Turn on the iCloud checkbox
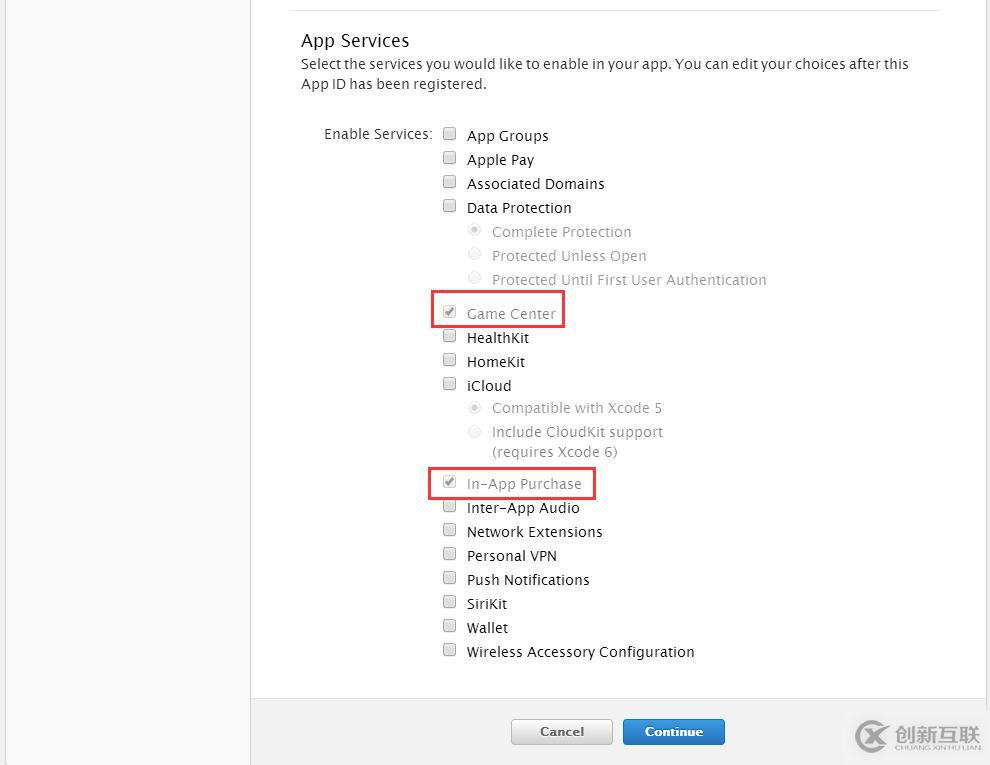The image size is (990, 765). pos(450,384)
